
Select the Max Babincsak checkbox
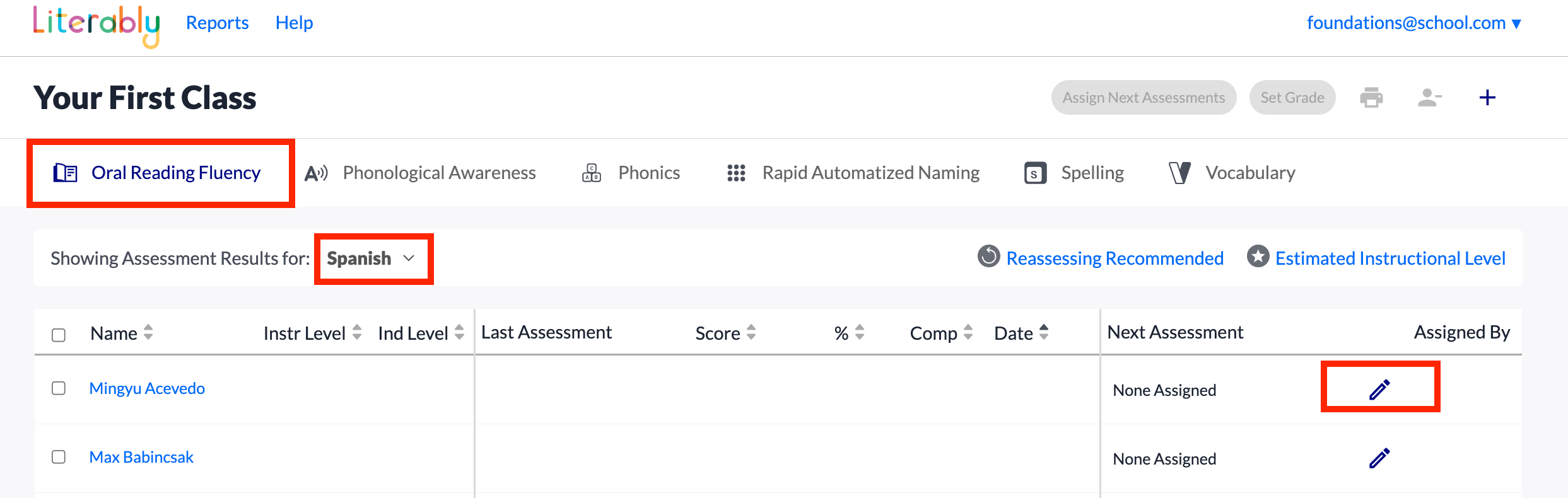click(x=59, y=457)
